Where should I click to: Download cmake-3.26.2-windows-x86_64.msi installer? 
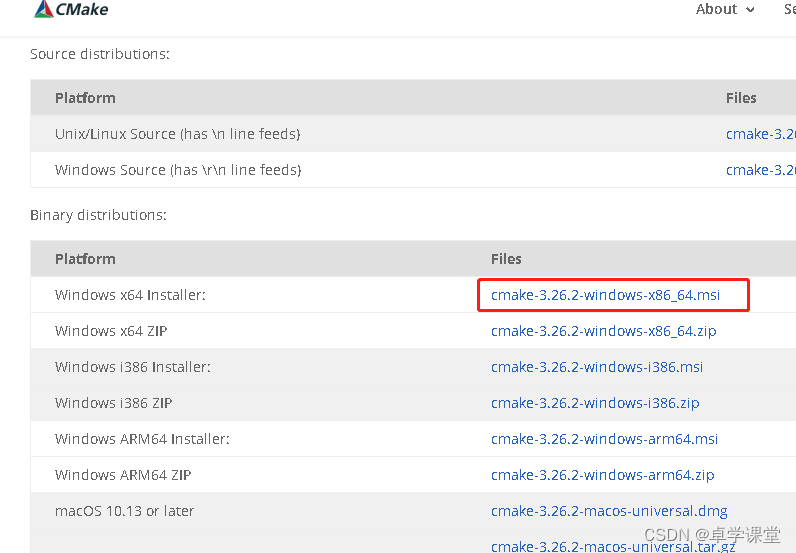[605, 295]
